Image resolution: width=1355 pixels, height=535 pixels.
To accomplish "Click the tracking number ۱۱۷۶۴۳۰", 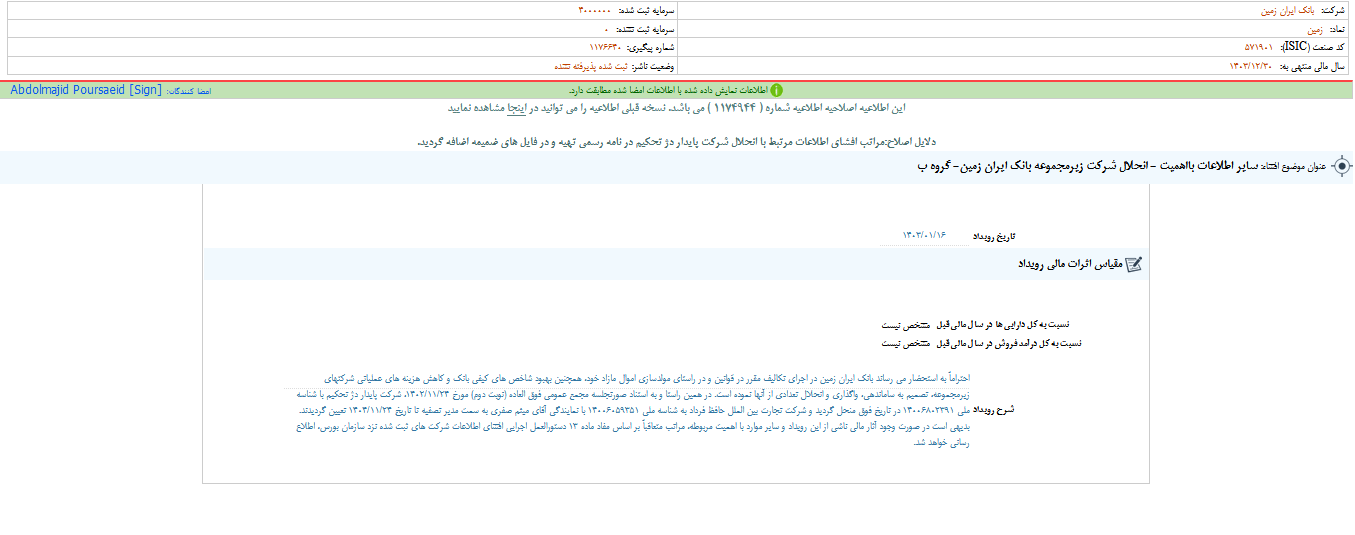I will click(x=605, y=47).
